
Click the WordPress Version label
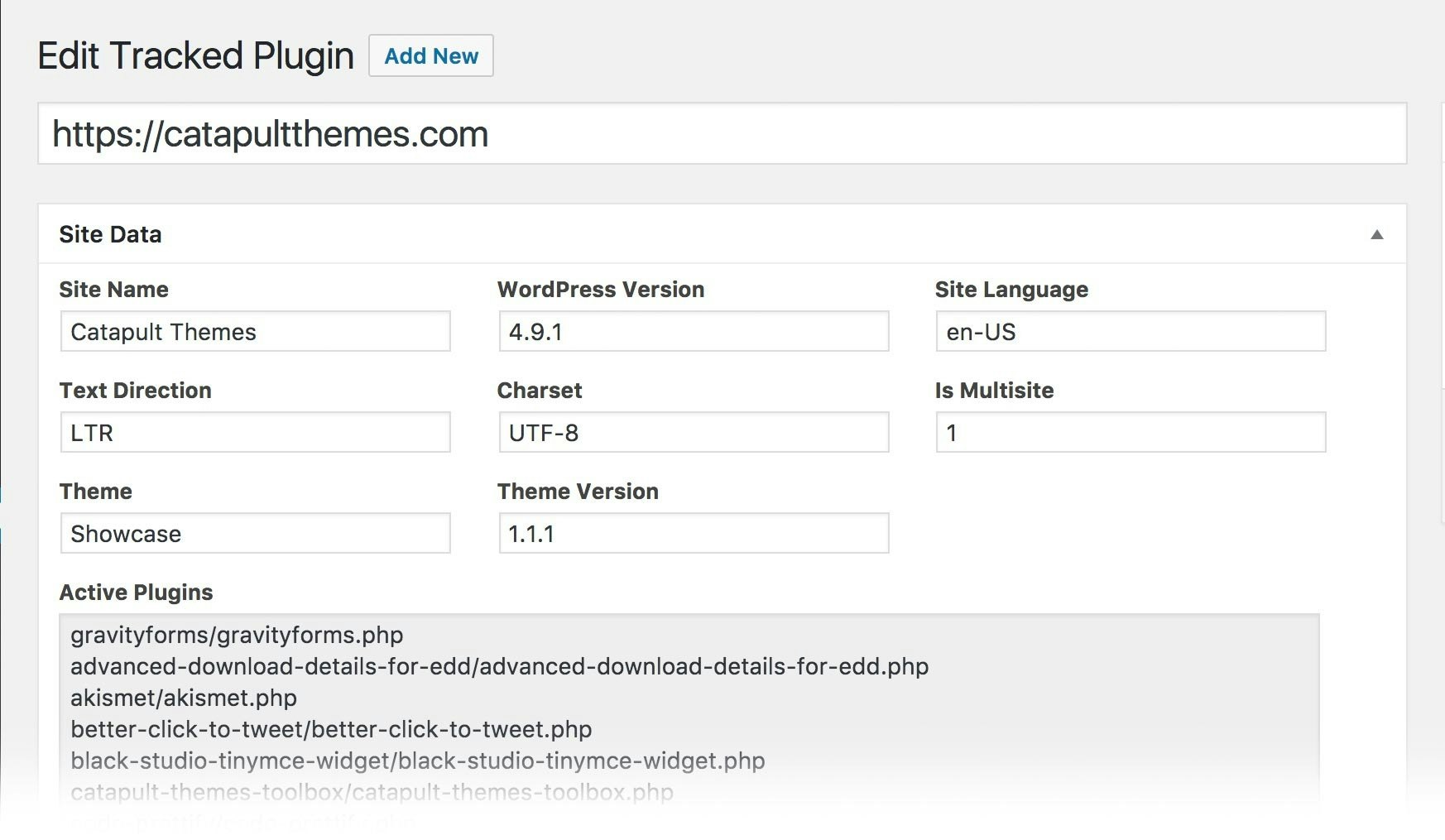point(601,290)
